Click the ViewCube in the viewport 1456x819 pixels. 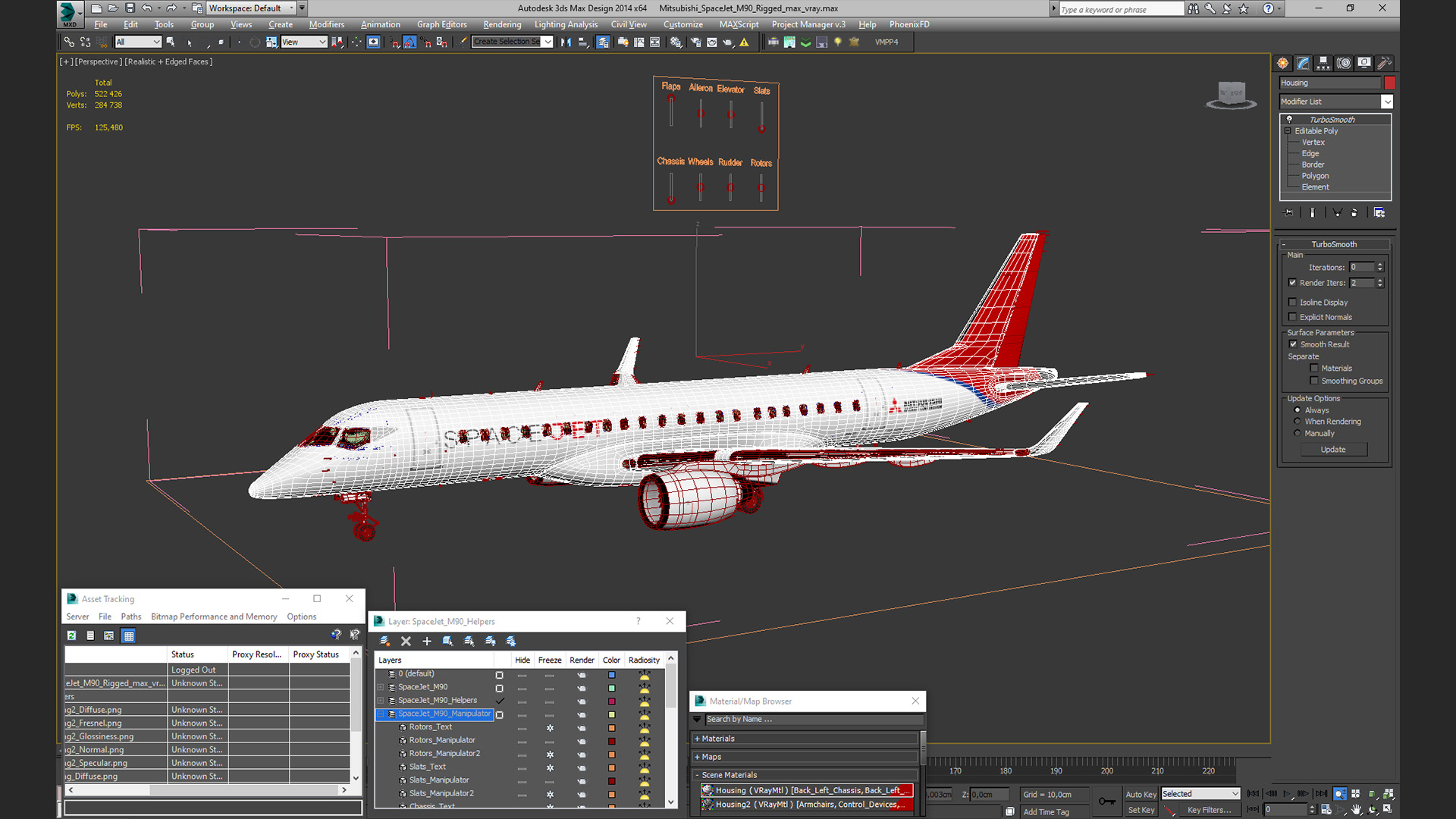(x=1232, y=94)
